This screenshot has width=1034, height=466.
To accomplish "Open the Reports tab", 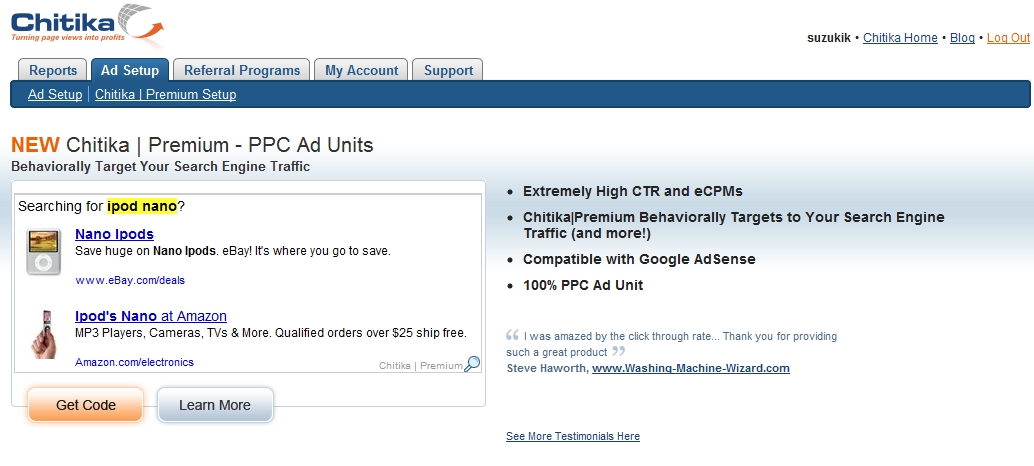I will [x=53, y=70].
